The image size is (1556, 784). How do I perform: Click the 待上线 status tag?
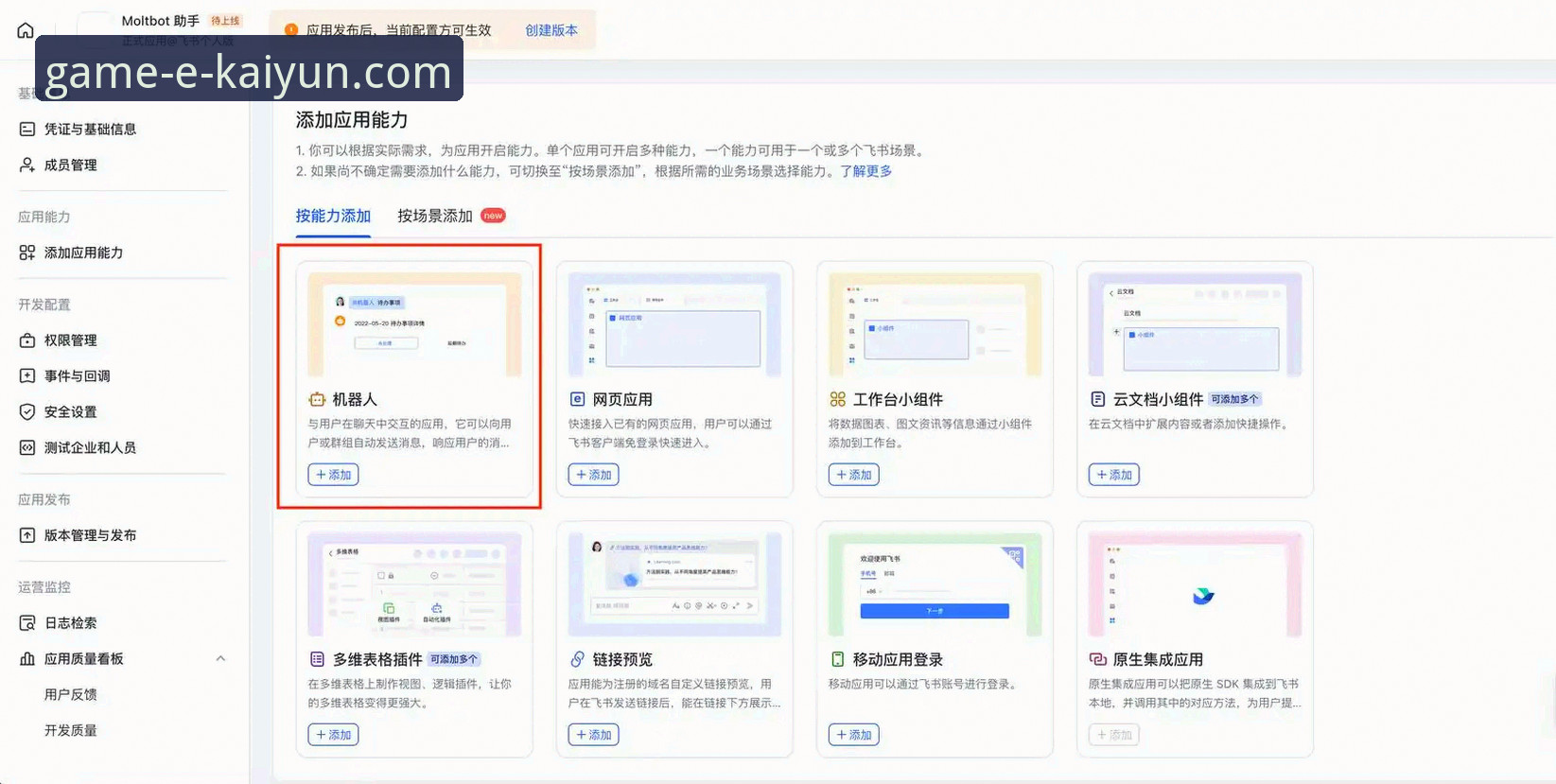225,21
